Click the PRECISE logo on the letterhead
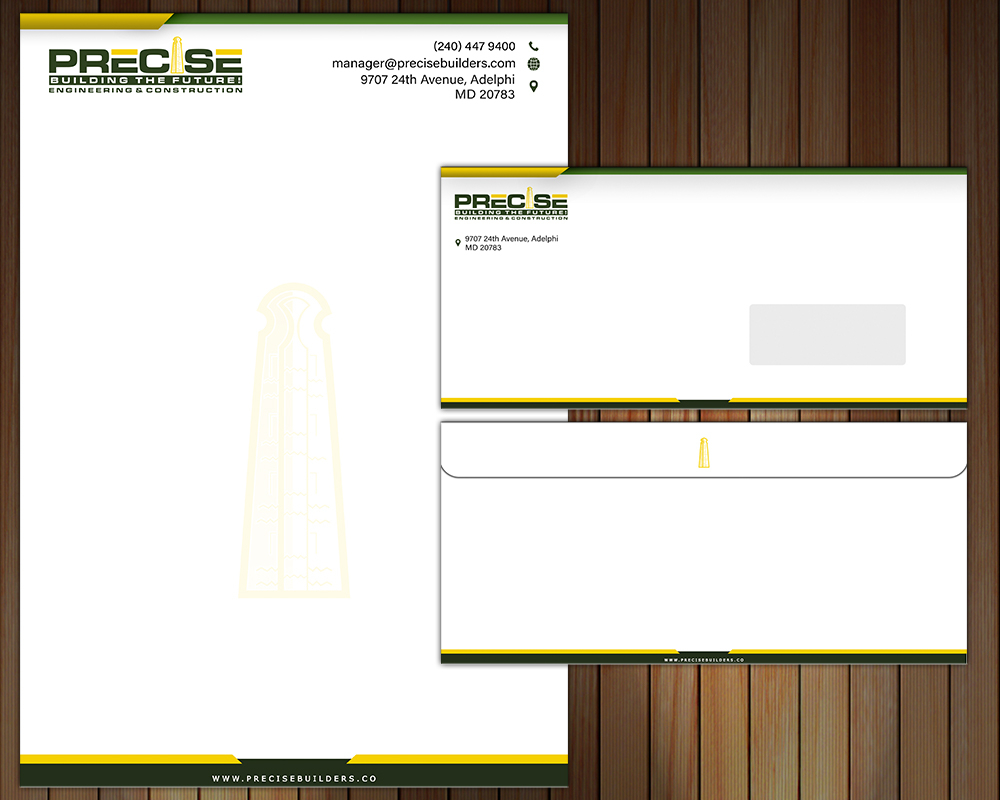Screen dimensions: 1000x800 145,65
